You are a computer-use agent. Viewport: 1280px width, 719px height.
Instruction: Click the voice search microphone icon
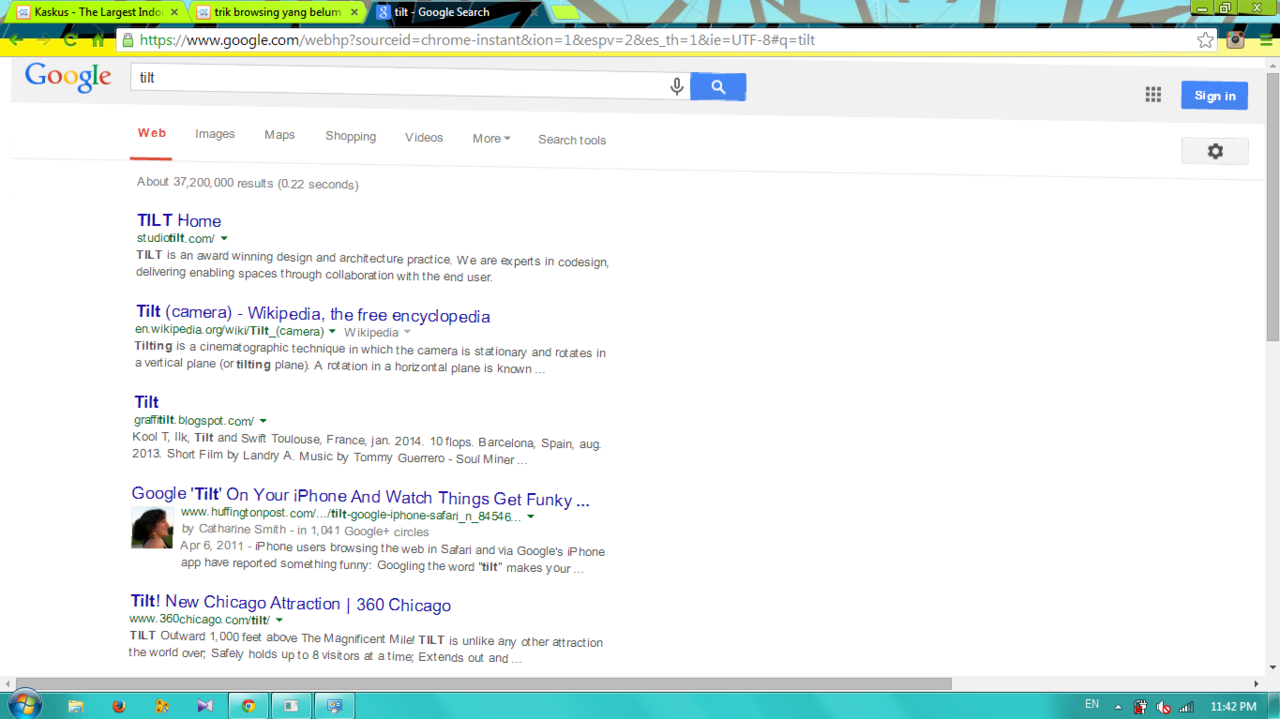click(x=677, y=87)
